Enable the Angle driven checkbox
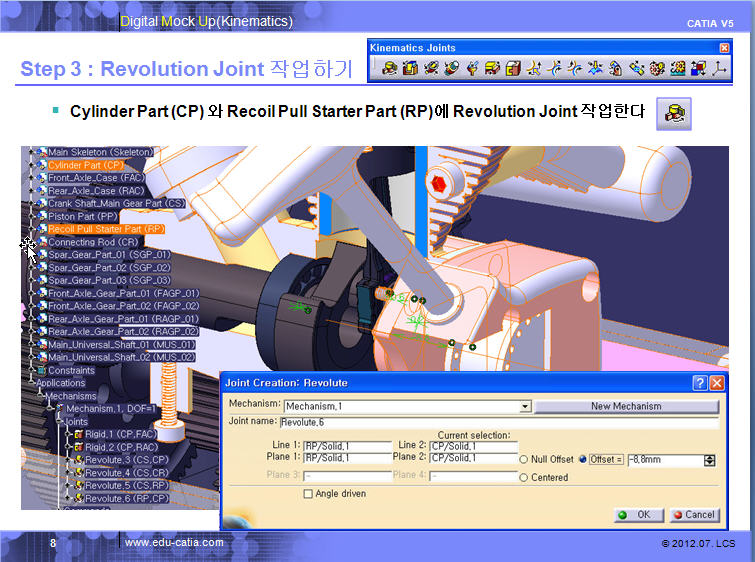Screen dimensions: 755x562 308,493
